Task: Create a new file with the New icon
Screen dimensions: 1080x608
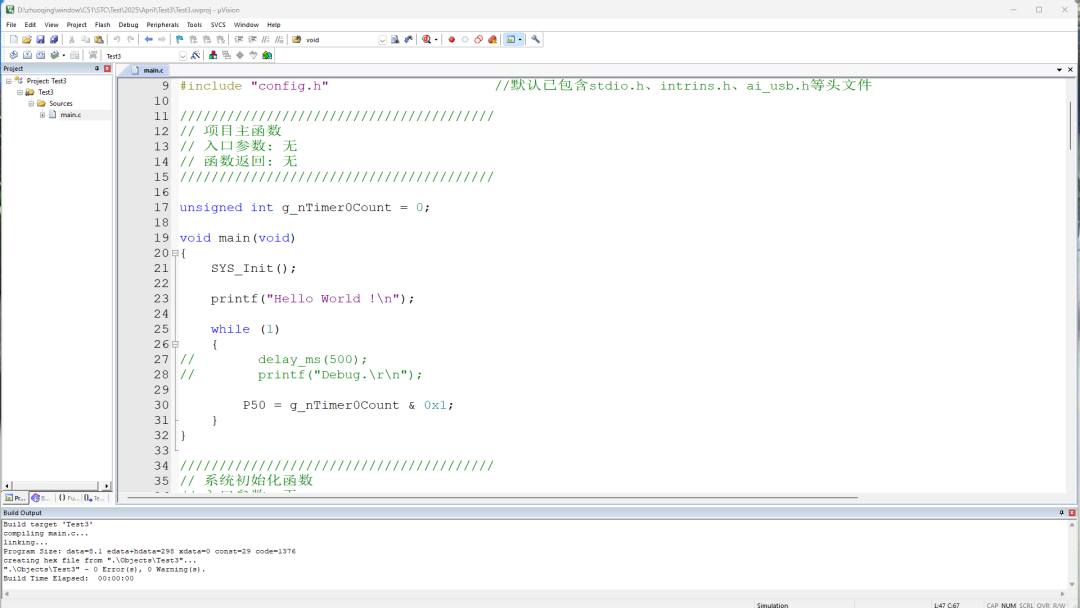Action: [x=14, y=40]
